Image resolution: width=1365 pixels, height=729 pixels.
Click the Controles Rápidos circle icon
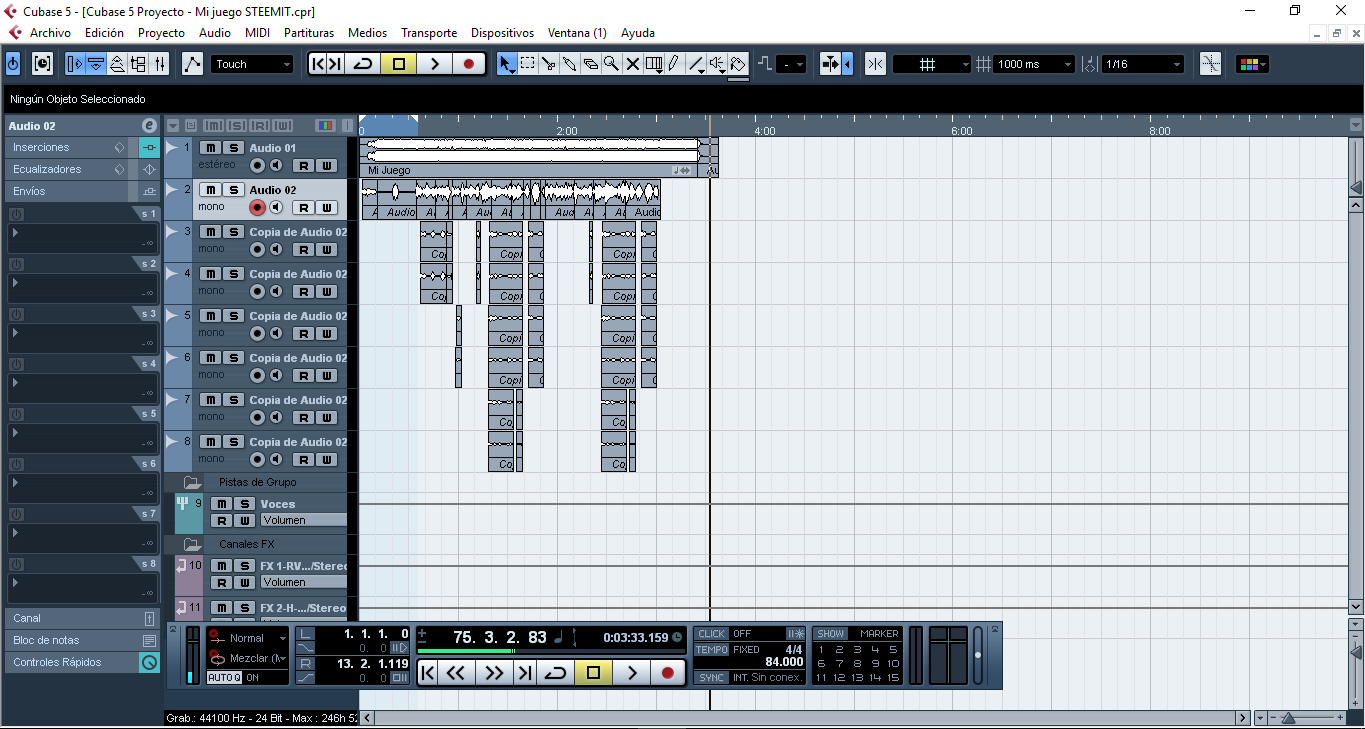point(149,662)
